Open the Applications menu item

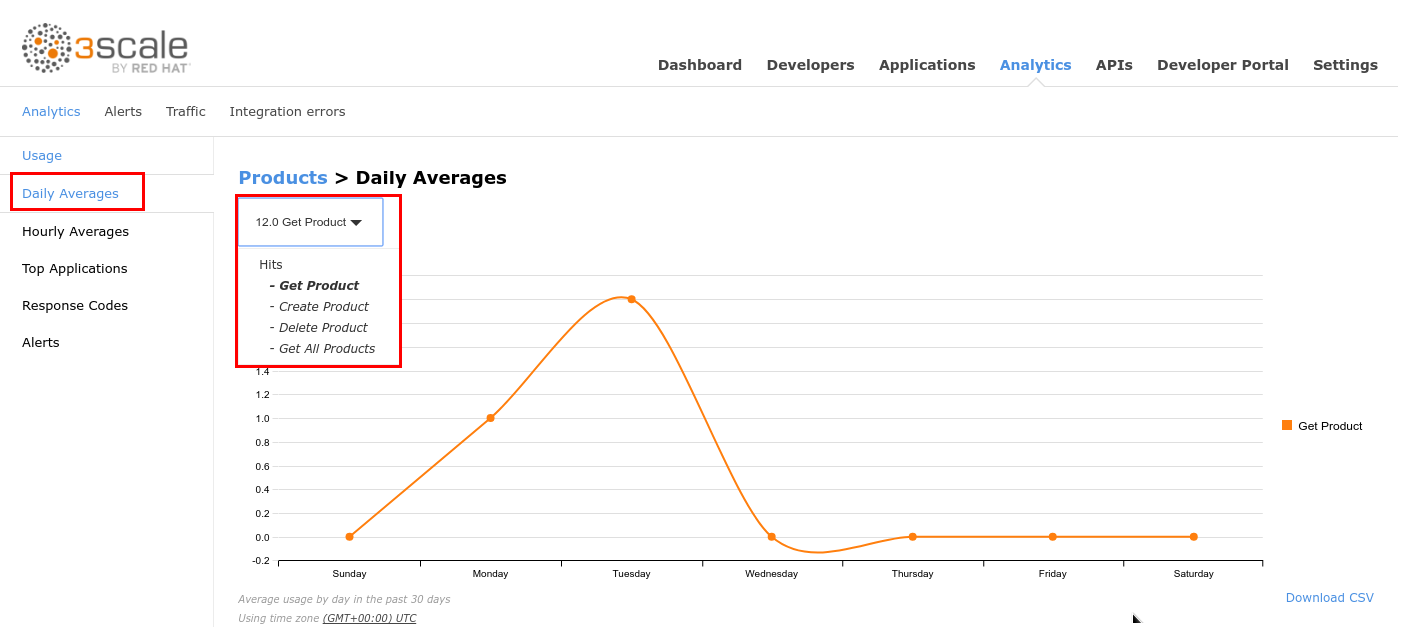[926, 65]
